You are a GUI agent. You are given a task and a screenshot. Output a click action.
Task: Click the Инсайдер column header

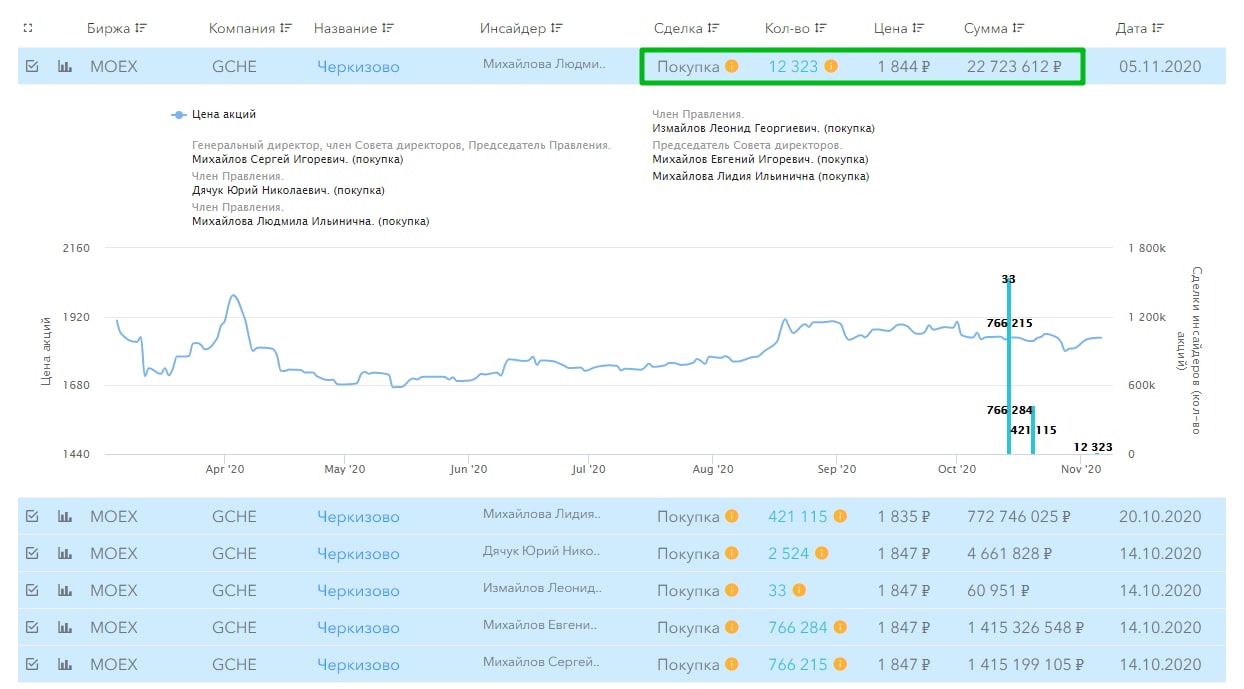(x=514, y=28)
